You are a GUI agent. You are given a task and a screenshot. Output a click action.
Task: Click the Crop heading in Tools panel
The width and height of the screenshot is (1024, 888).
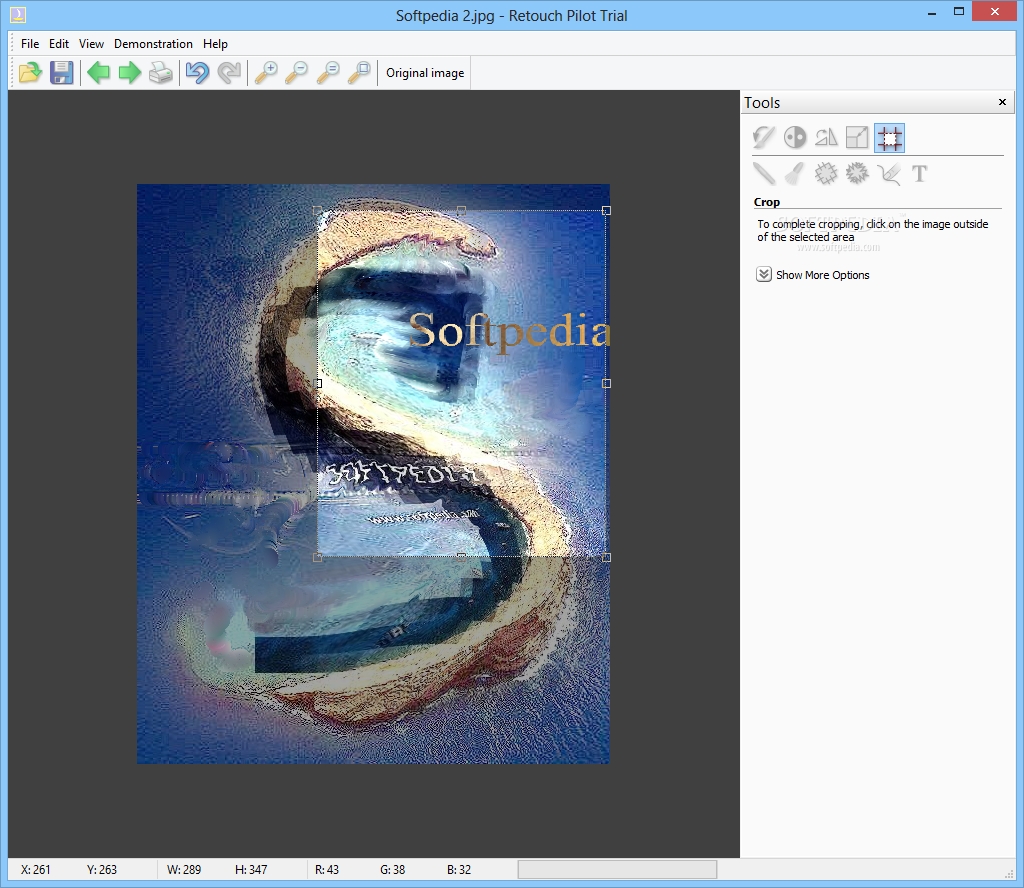[767, 202]
